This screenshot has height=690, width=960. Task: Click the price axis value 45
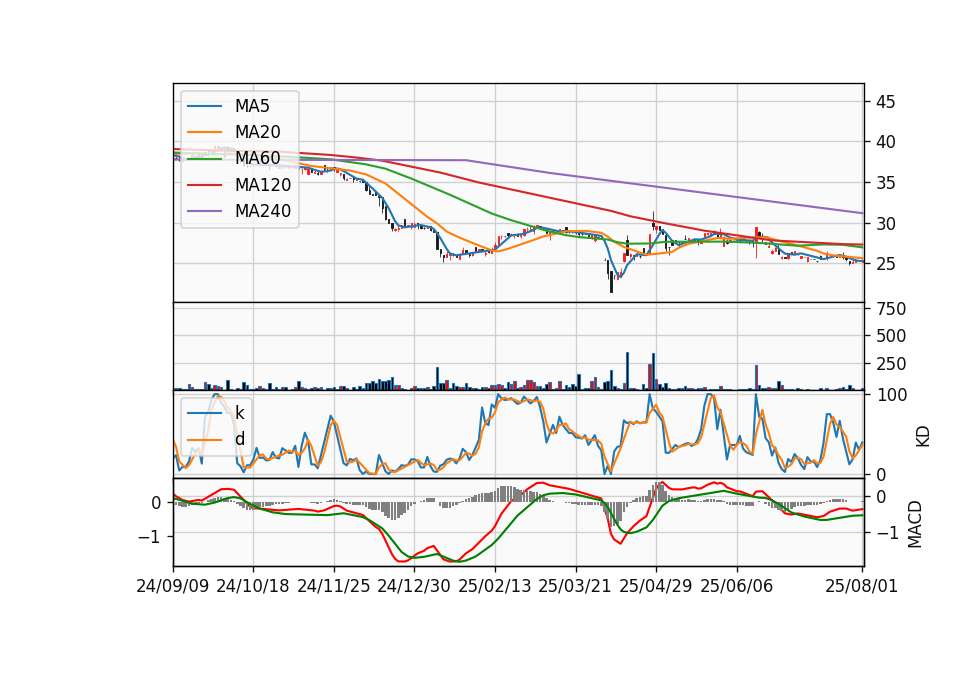[x=885, y=102]
